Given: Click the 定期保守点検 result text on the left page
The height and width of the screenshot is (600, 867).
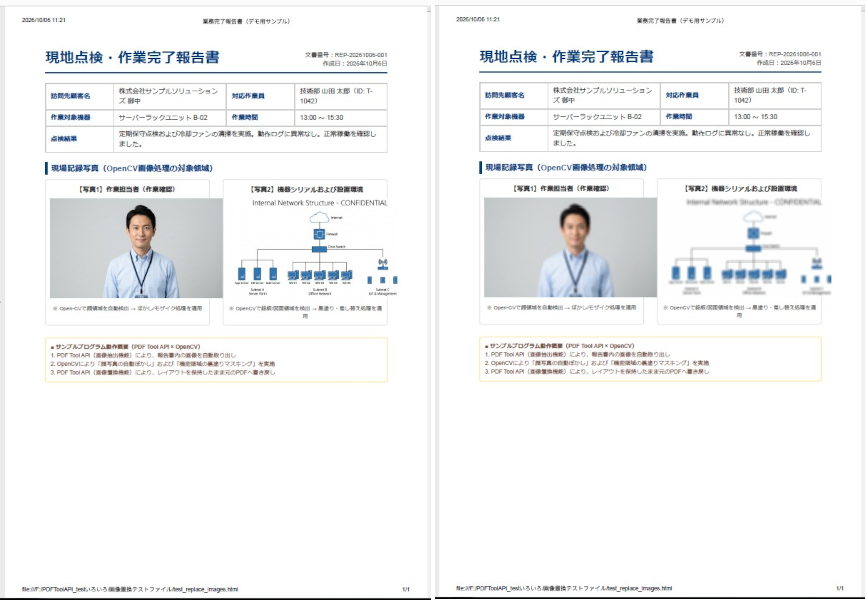Looking at the screenshot, I should coord(248,139).
